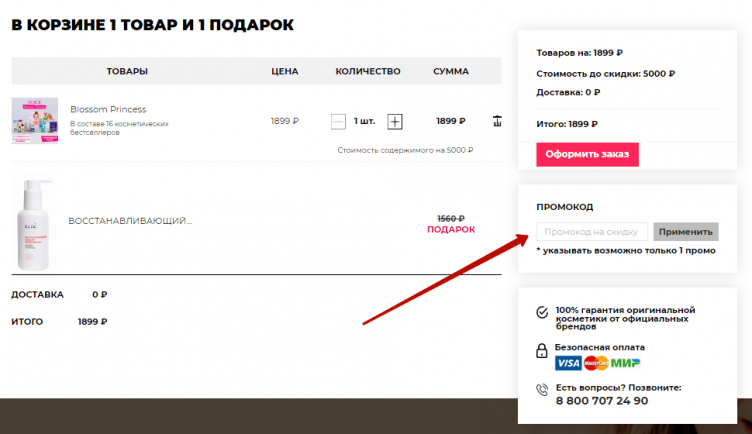Click the text Стоимость содержимого на 5000 ₽

point(405,150)
